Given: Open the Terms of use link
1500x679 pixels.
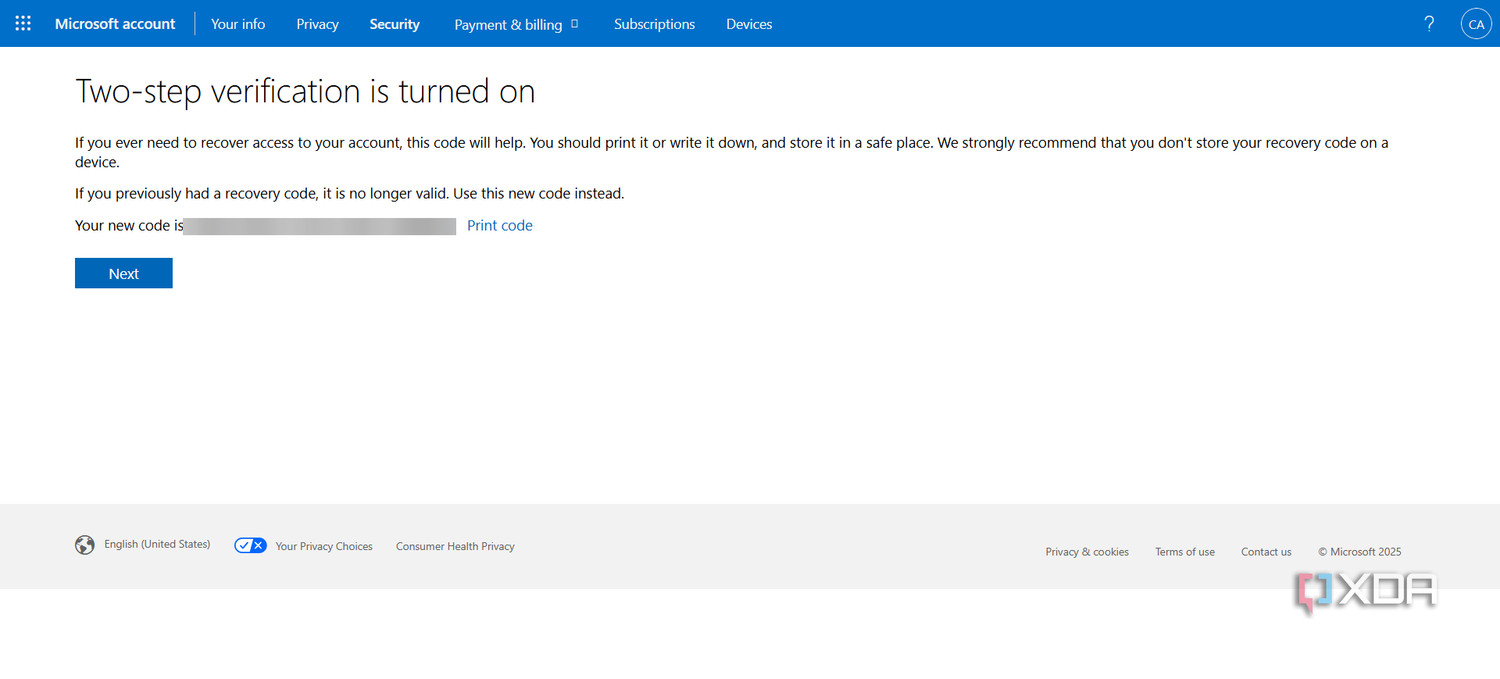Looking at the screenshot, I should click(1185, 552).
